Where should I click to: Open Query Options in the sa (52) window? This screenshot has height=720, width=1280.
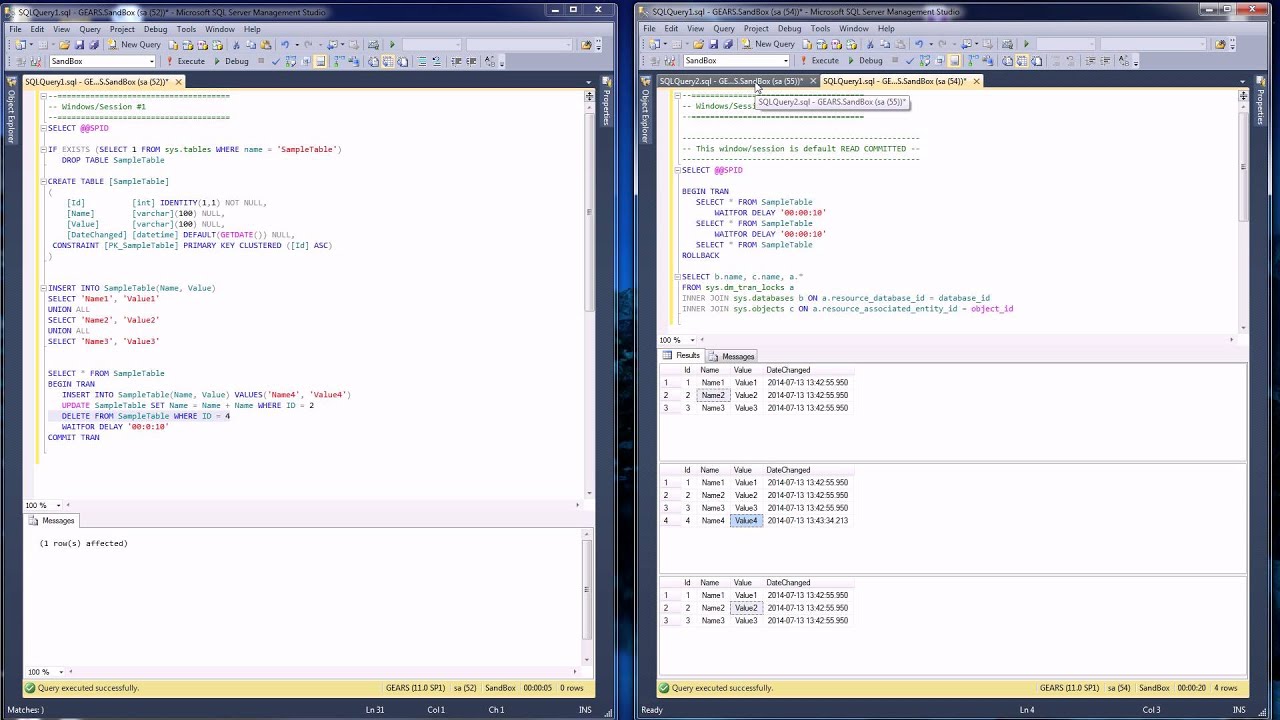[305, 61]
